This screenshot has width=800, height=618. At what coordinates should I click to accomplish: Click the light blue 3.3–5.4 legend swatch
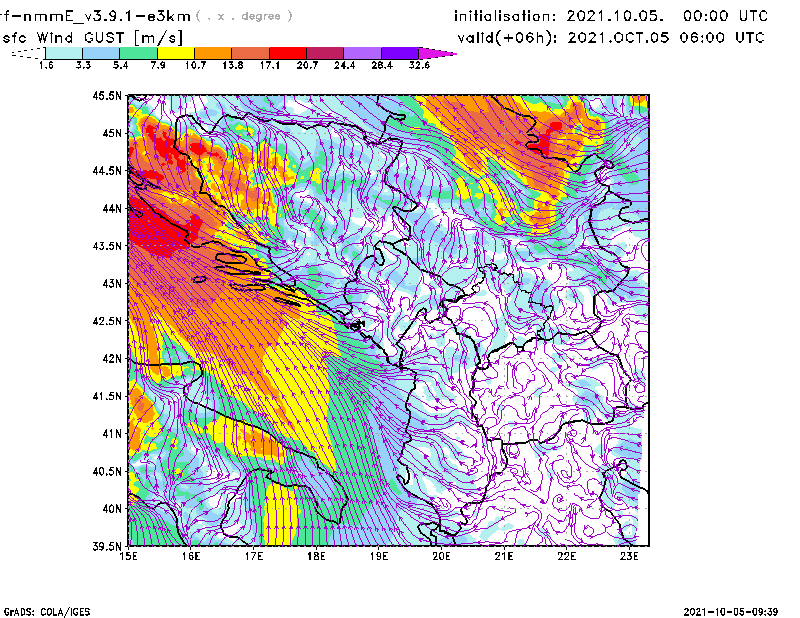pyautogui.click(x=101, y=53)
